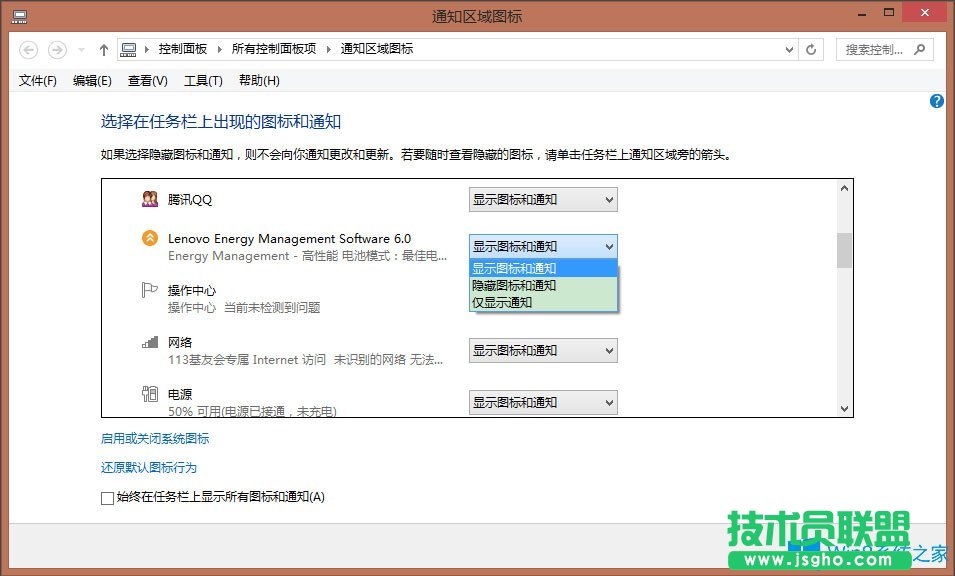955x576 pixels.
Task: Open the 工具(T) menu
Action: pos(203,80)
